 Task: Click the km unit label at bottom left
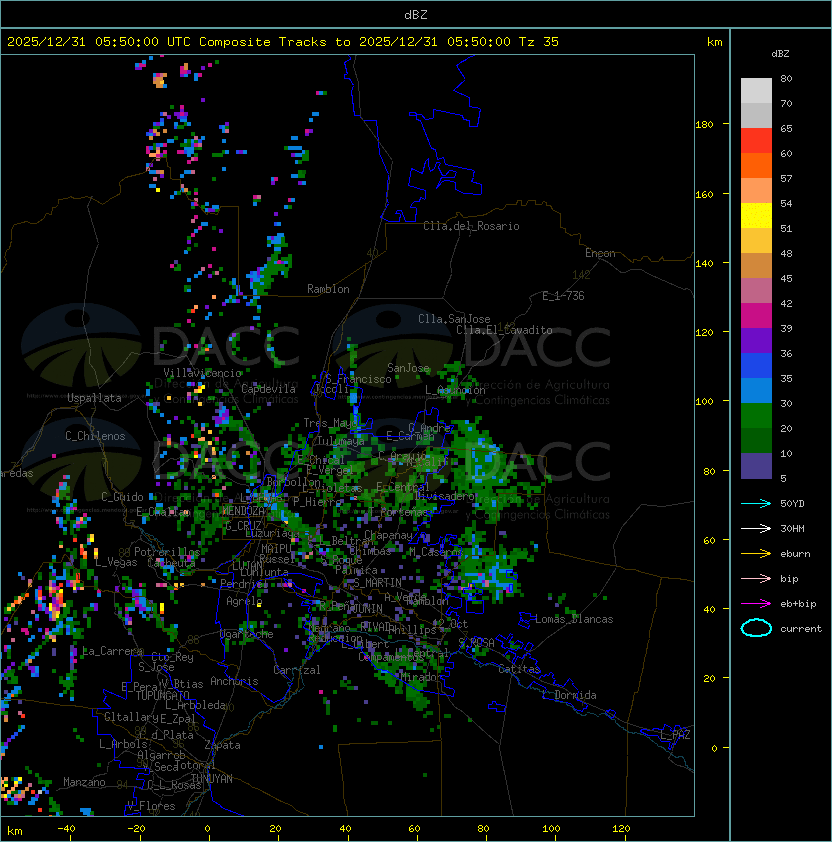15,831
